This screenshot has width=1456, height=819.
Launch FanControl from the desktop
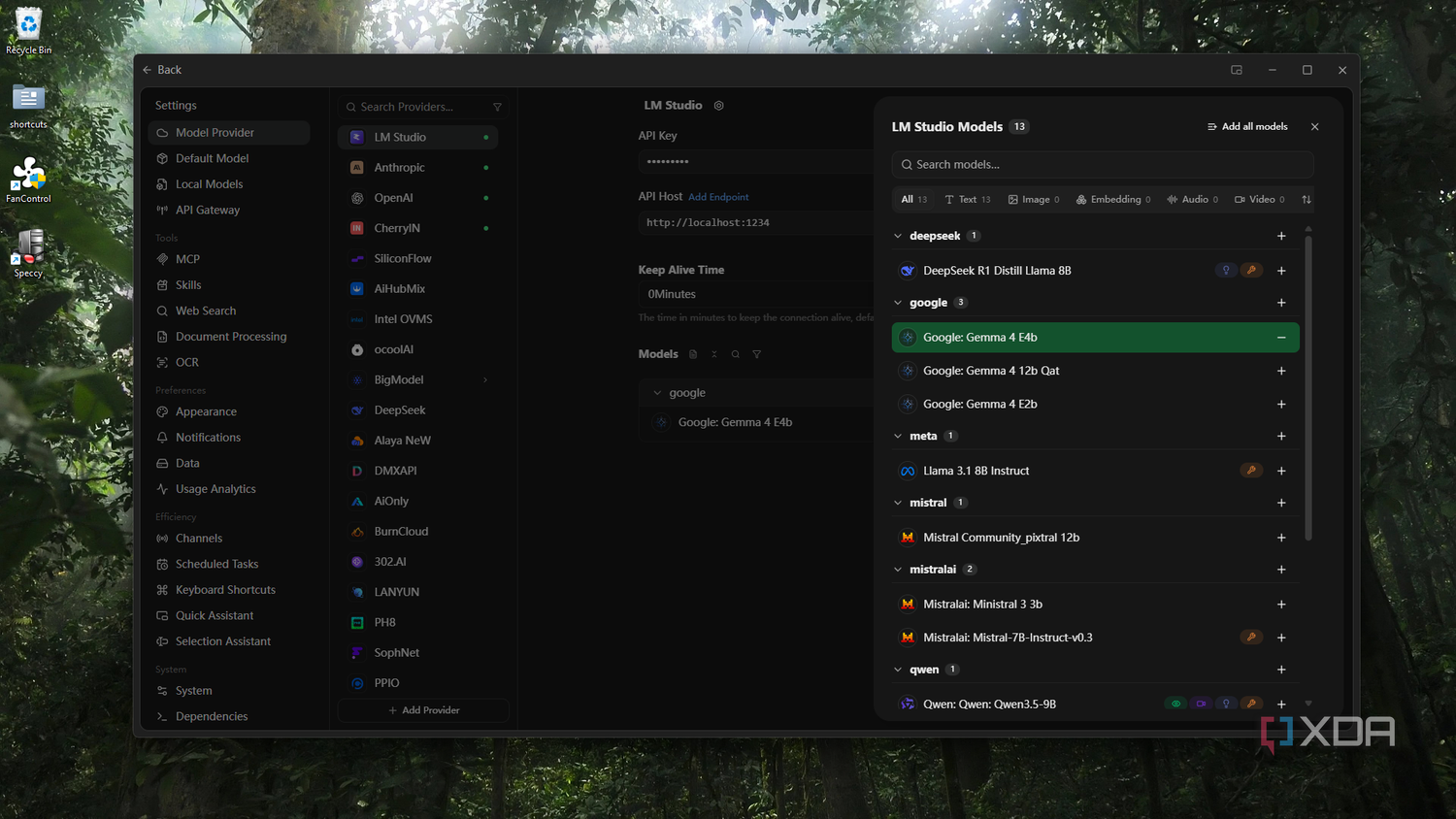[28, 180]
